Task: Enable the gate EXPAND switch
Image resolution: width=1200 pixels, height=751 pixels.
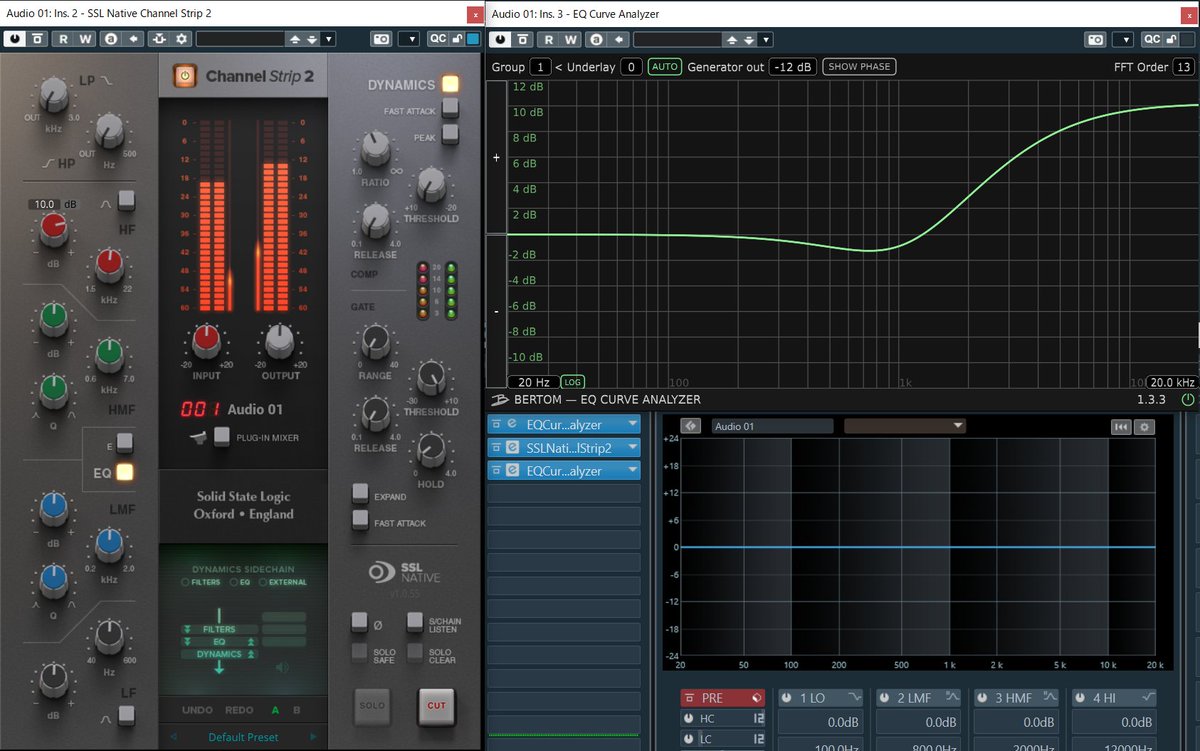Action: pyautogui.click(x=360, y=493)
